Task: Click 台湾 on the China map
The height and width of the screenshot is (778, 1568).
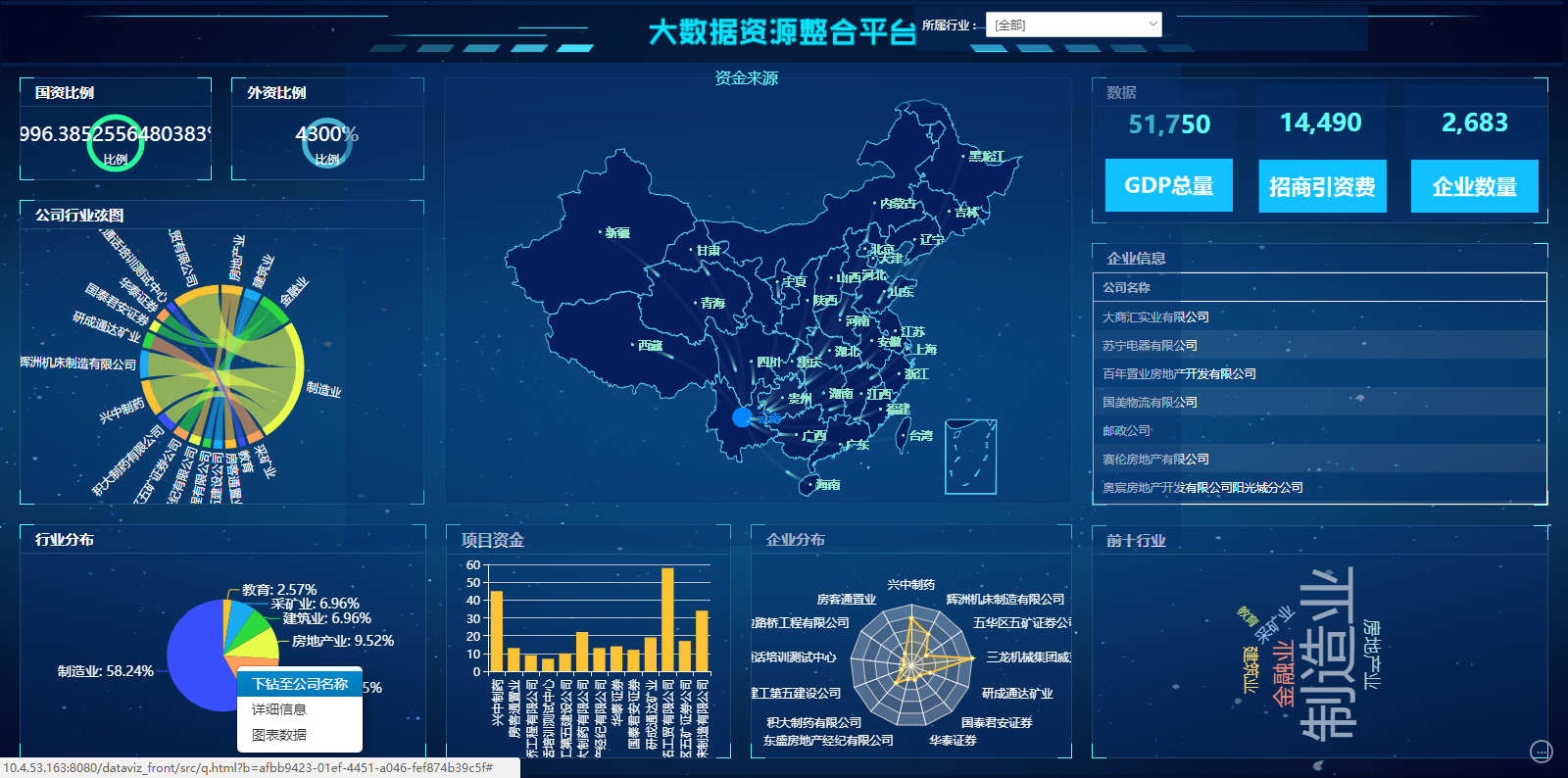Action: pyautogui.click(x=921, y=435)
